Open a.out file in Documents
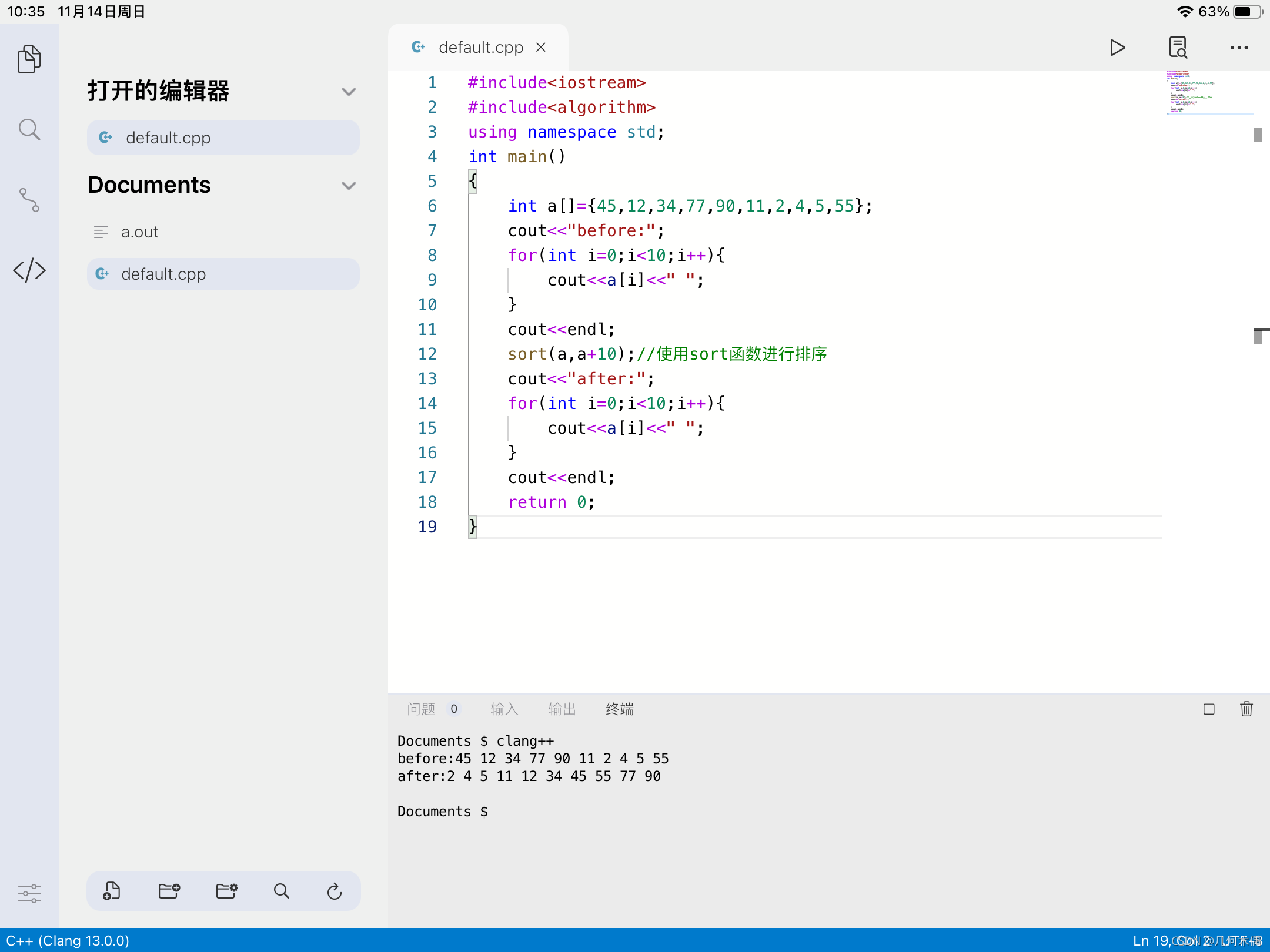Image resolution: width=1270 pixels, height=952 pixels. [x=140, y=232]
